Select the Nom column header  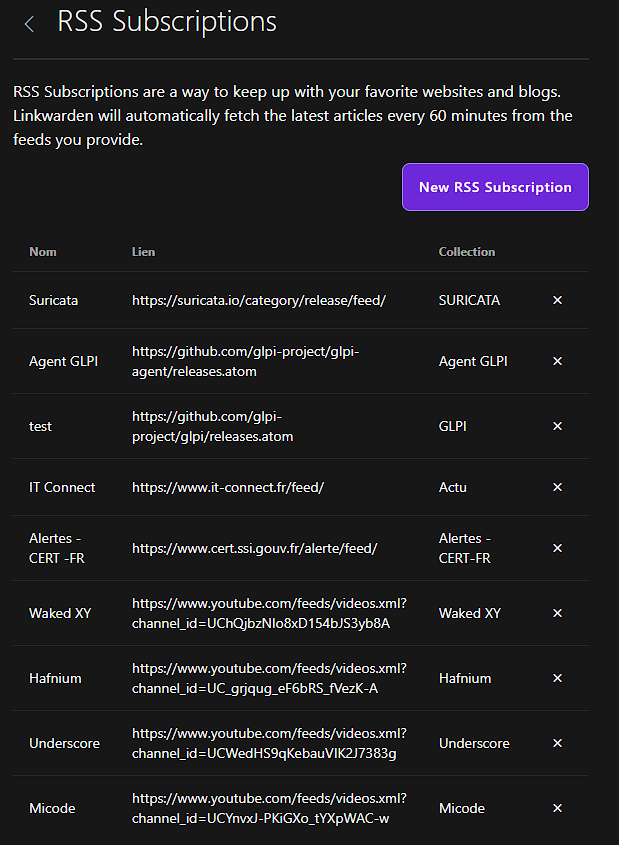[43, 252]
